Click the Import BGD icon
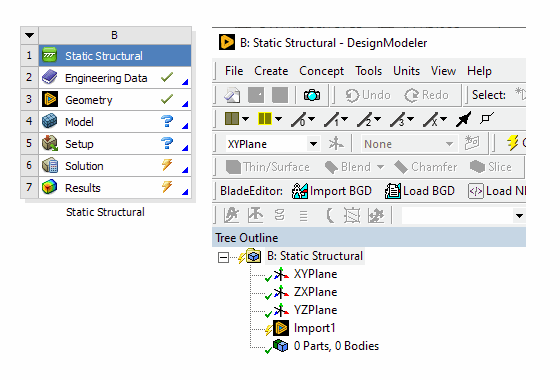This screenshot has width=560, height=380. click(300, 191)
